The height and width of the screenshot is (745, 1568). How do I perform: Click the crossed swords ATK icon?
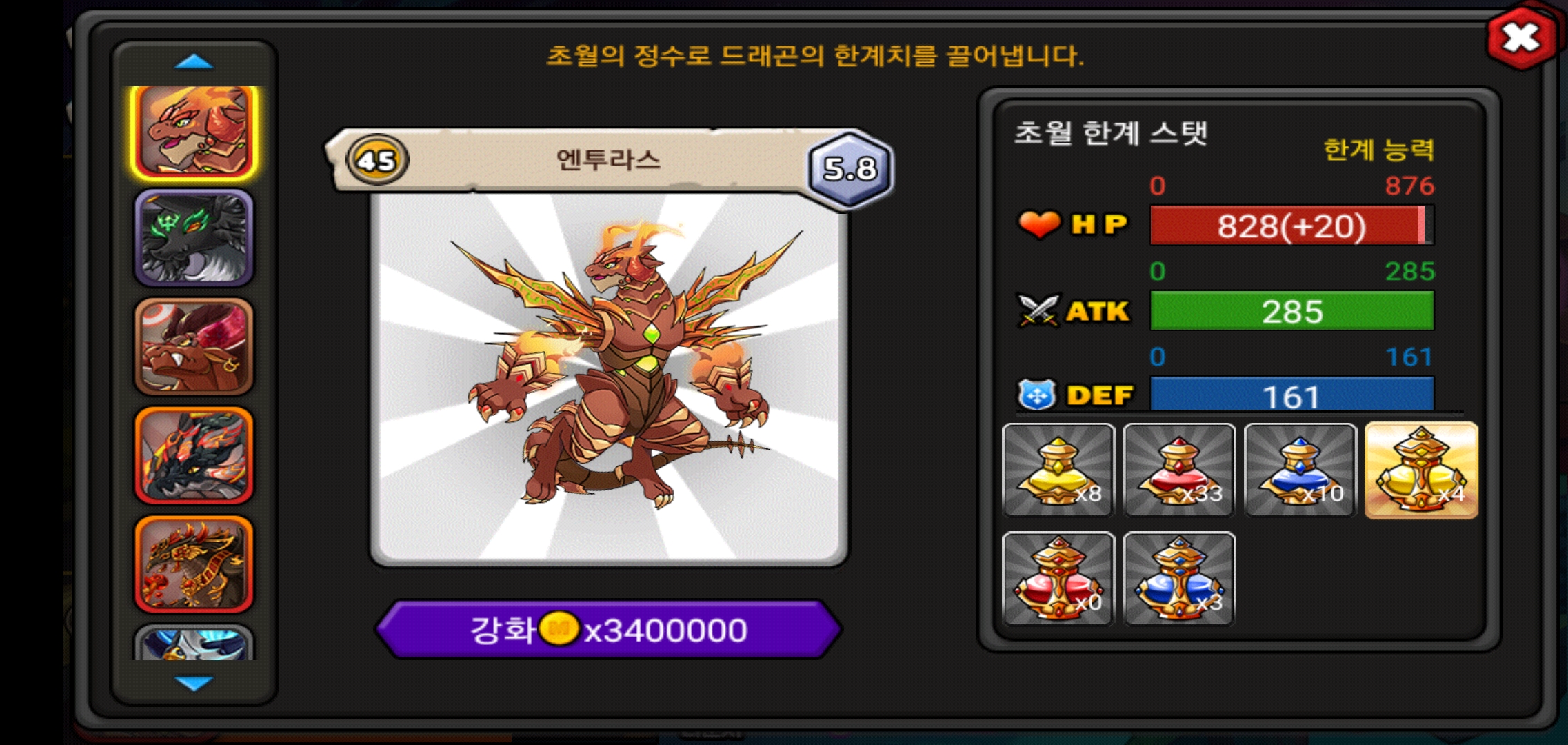(x=1038, y=310)
